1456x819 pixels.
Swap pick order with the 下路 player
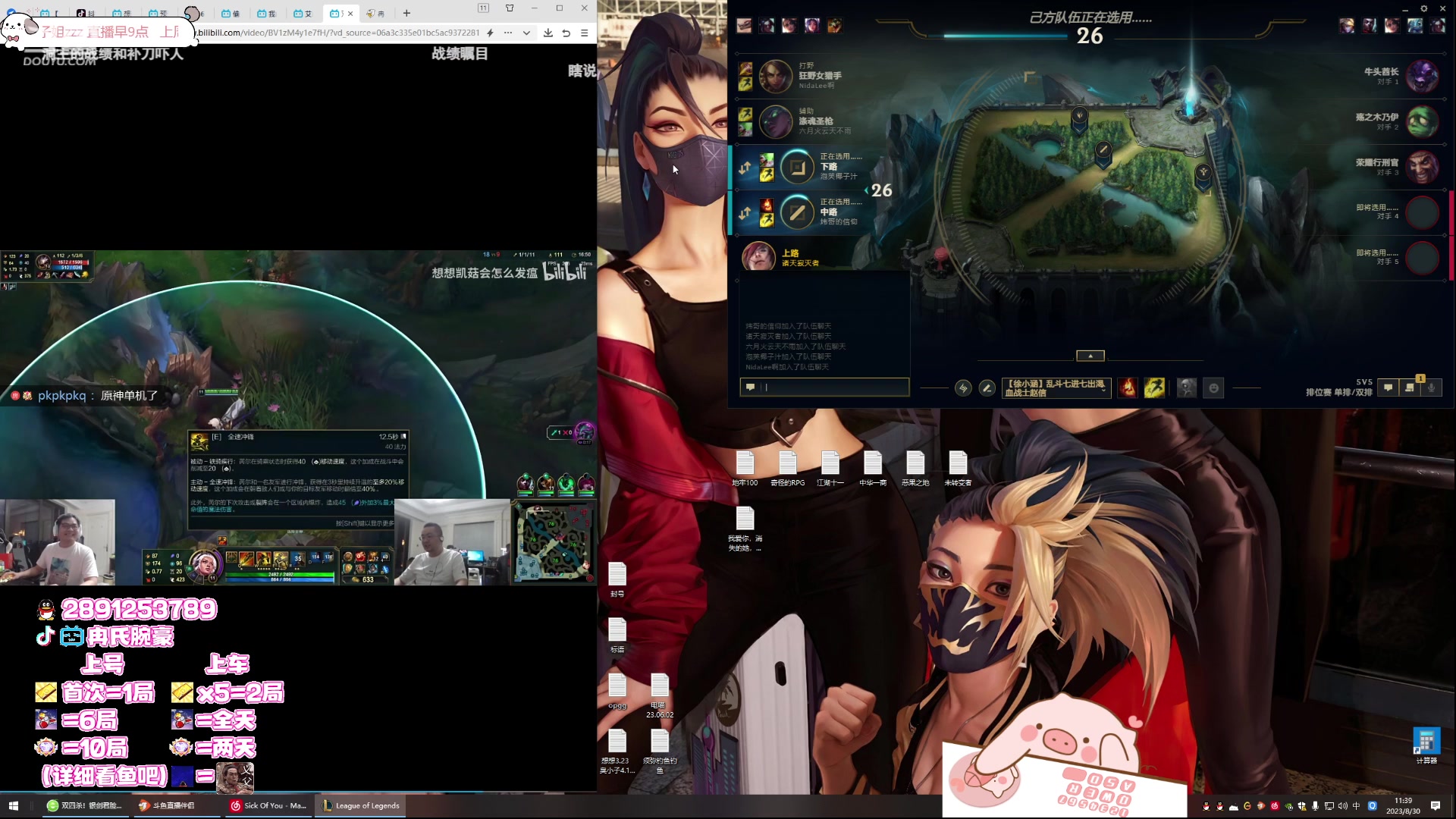coord(745,168)
